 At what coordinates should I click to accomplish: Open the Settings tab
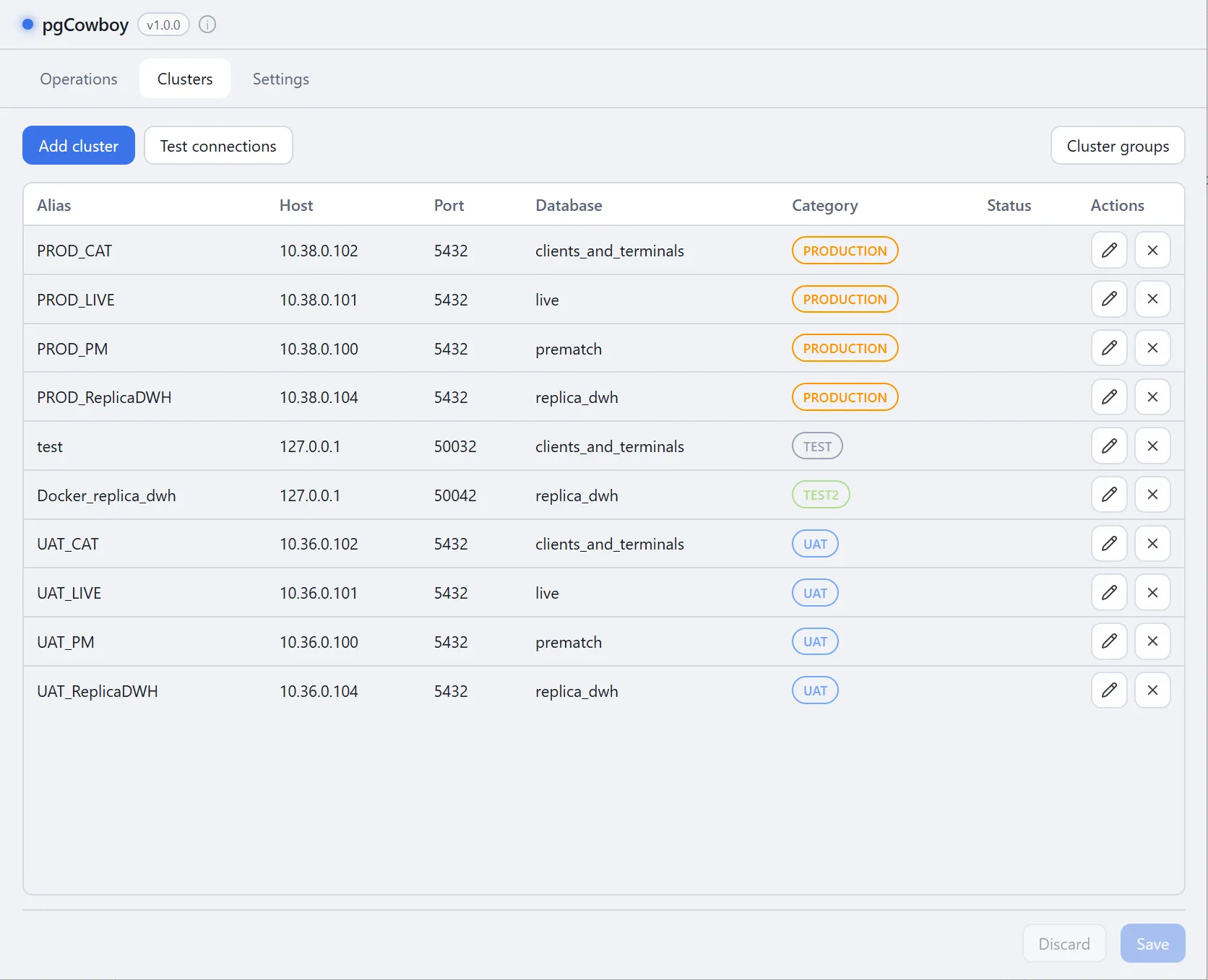click(x=281, y=79)
